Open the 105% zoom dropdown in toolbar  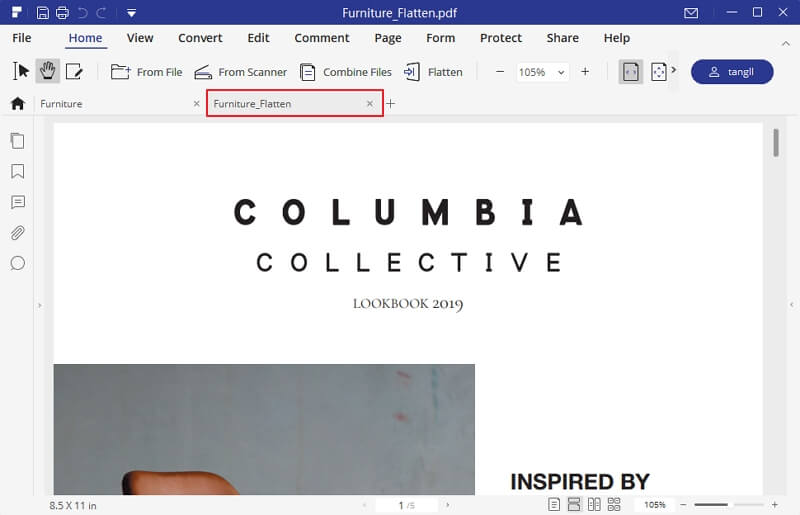tap(542, 72)
